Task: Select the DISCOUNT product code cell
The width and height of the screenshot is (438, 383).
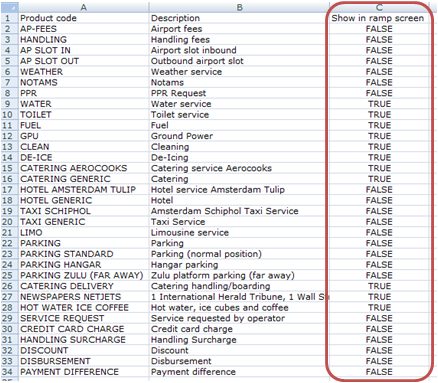Action: click(84, 350)
